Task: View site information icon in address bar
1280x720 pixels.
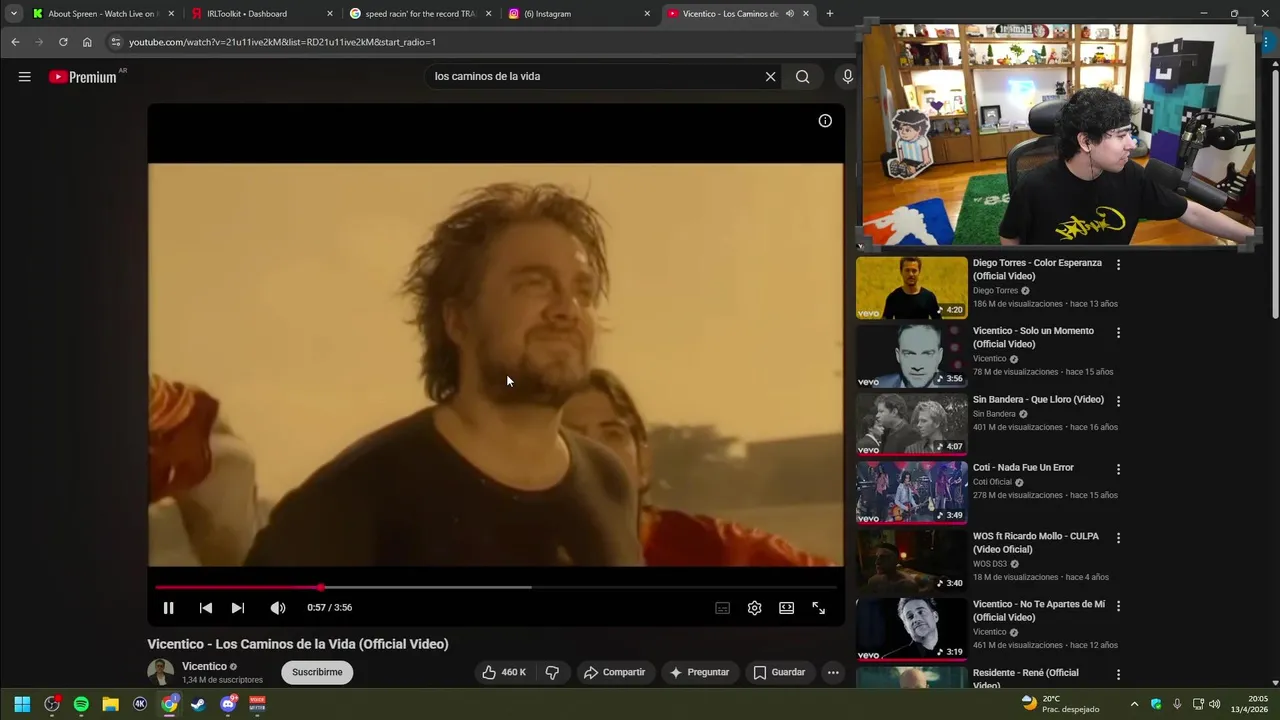Action: (x=116, y=42)
